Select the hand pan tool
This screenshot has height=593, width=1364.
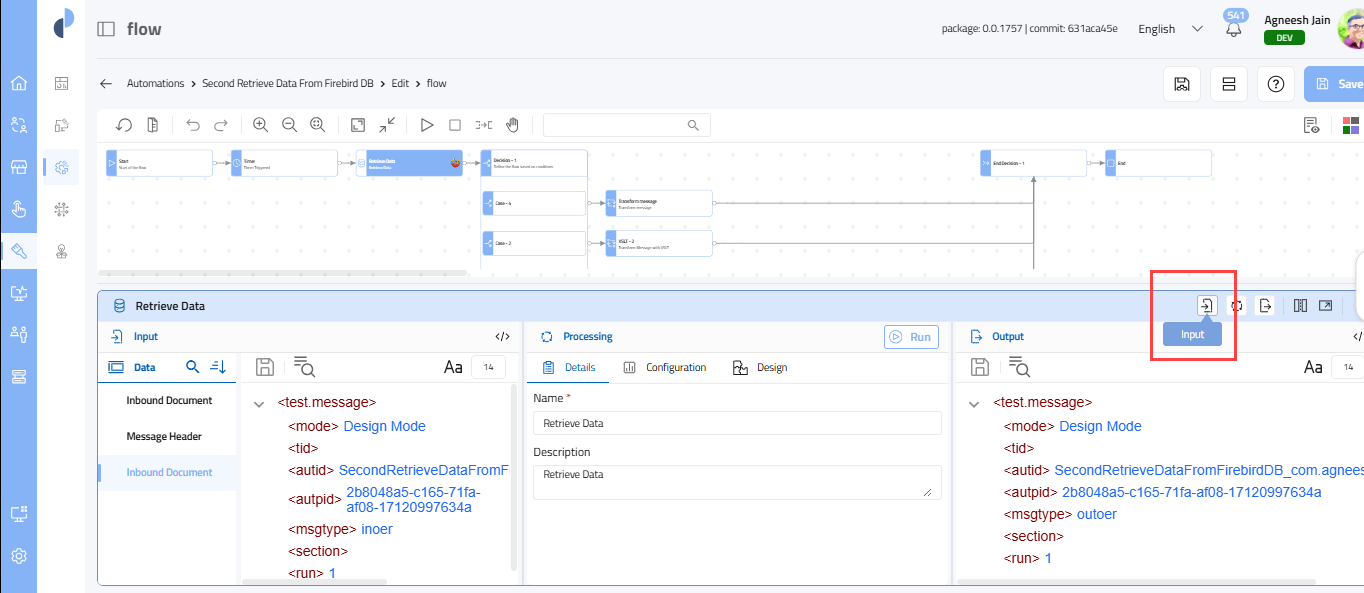click(x=512, y=125)
